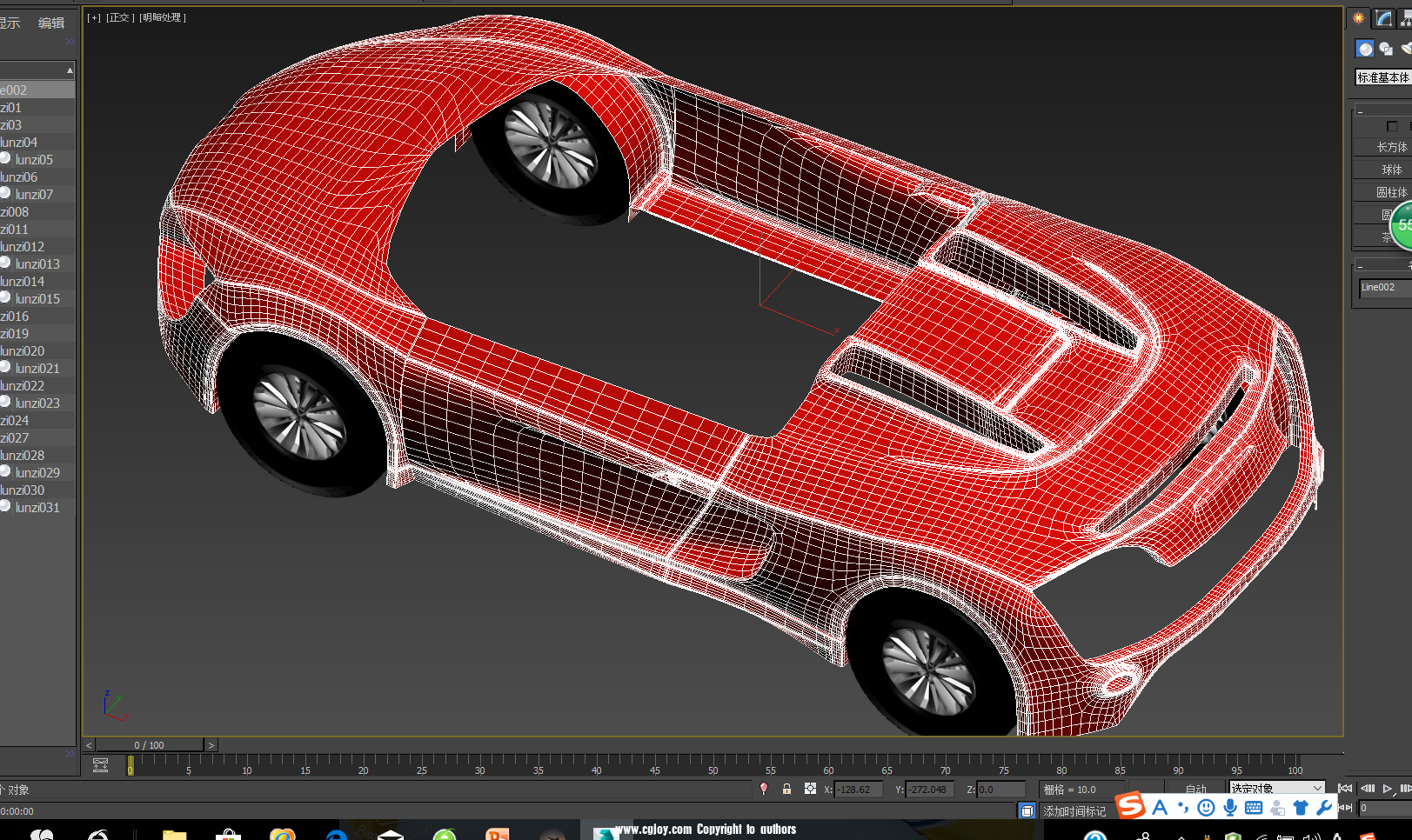The height and width of the screenshot is (840, 1412).
Task: Toggle 自动 auto key button
Action: coord(1195,789)
